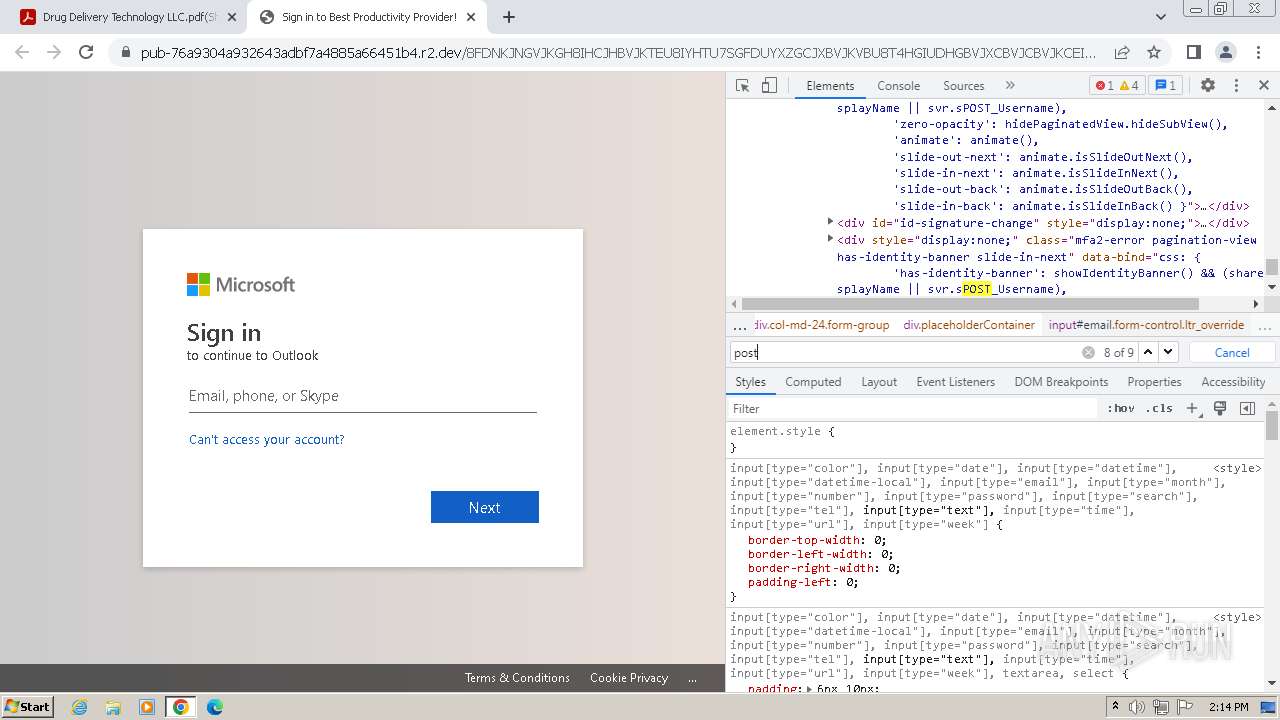This screenshot has height=720, width=1280.
Task: Cancel the Elements search
Action: 1232,352
